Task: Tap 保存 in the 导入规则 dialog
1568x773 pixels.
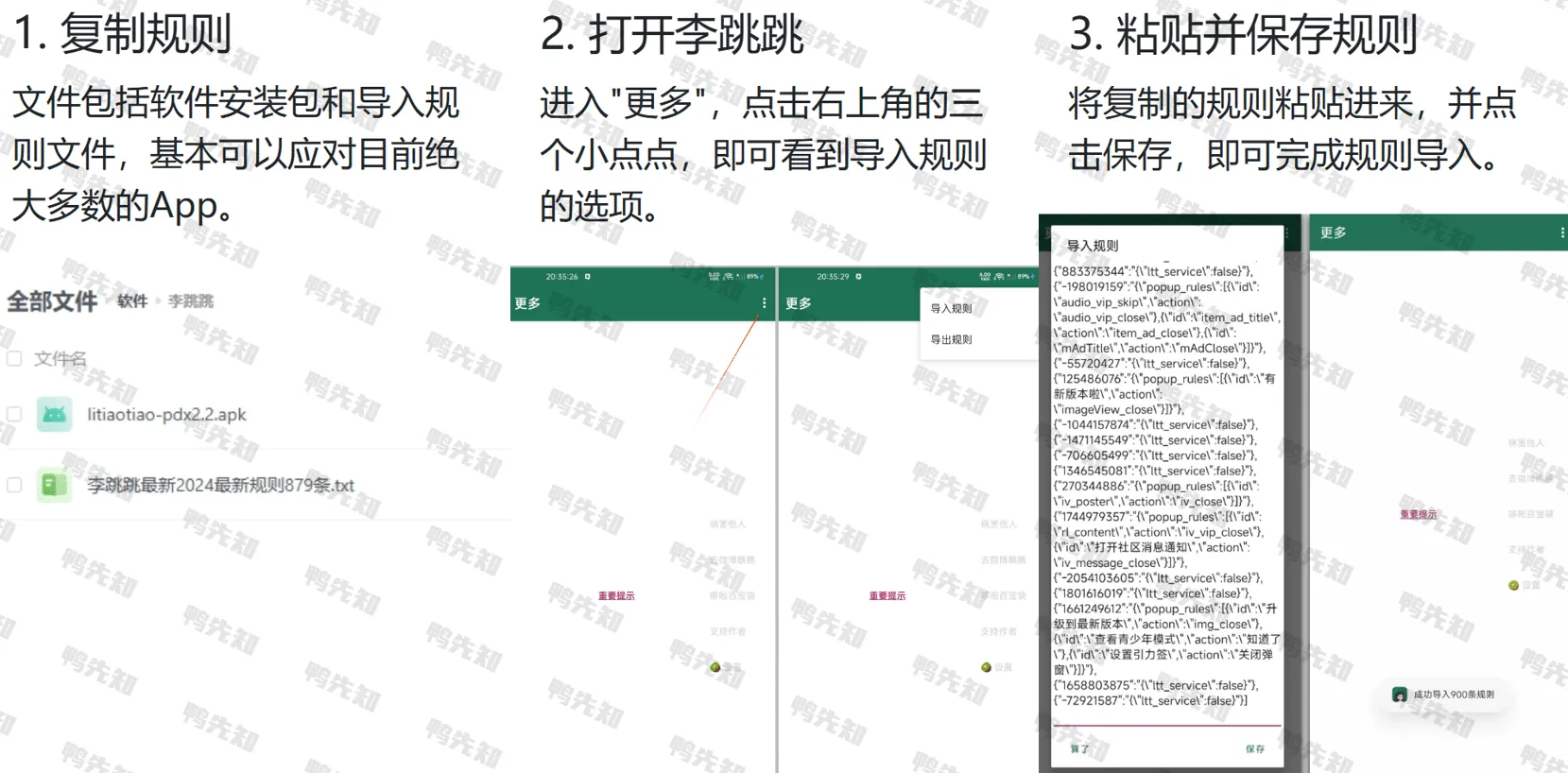Action: [1255, 748]
